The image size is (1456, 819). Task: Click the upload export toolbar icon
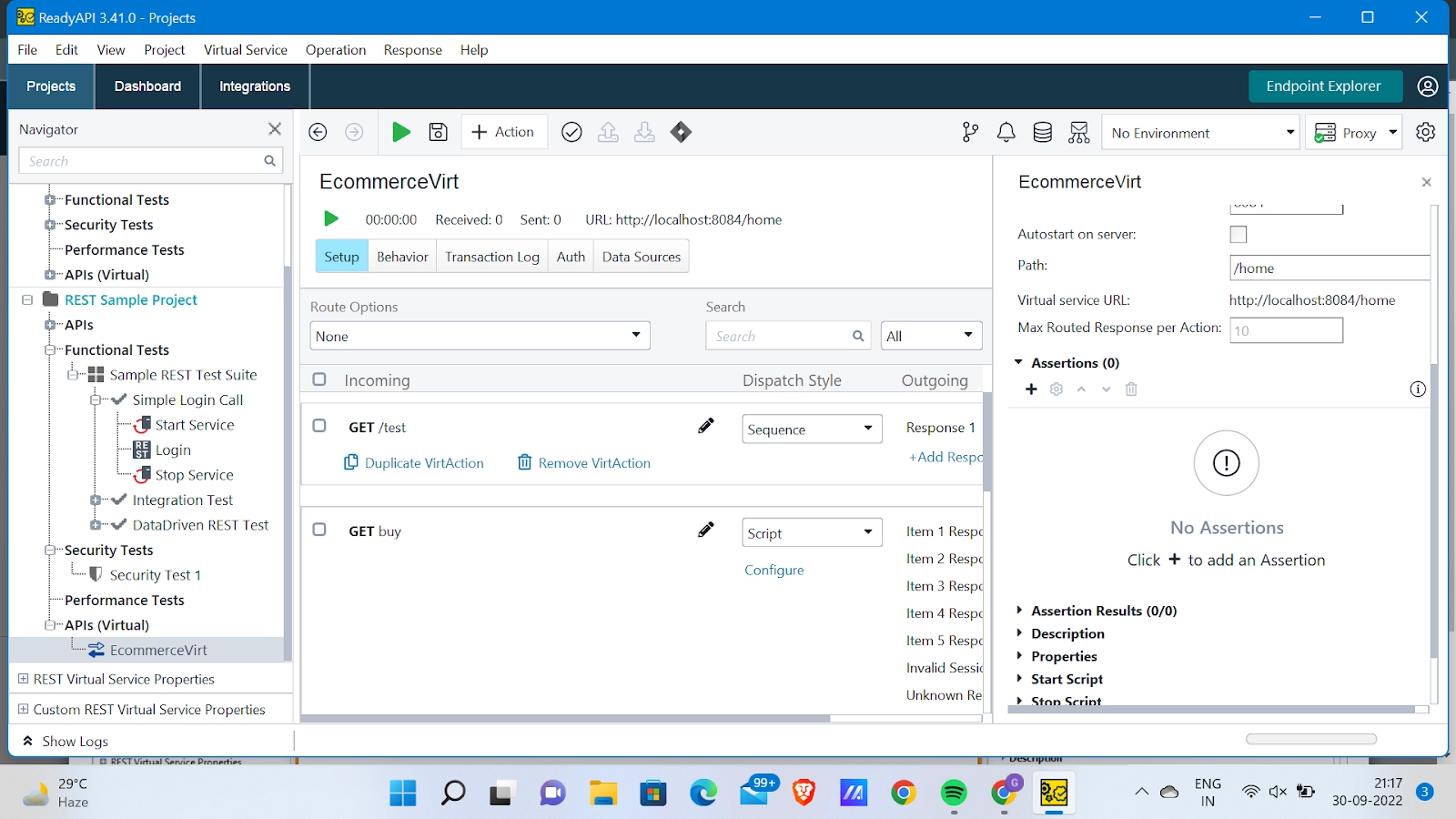click(608, 132)
